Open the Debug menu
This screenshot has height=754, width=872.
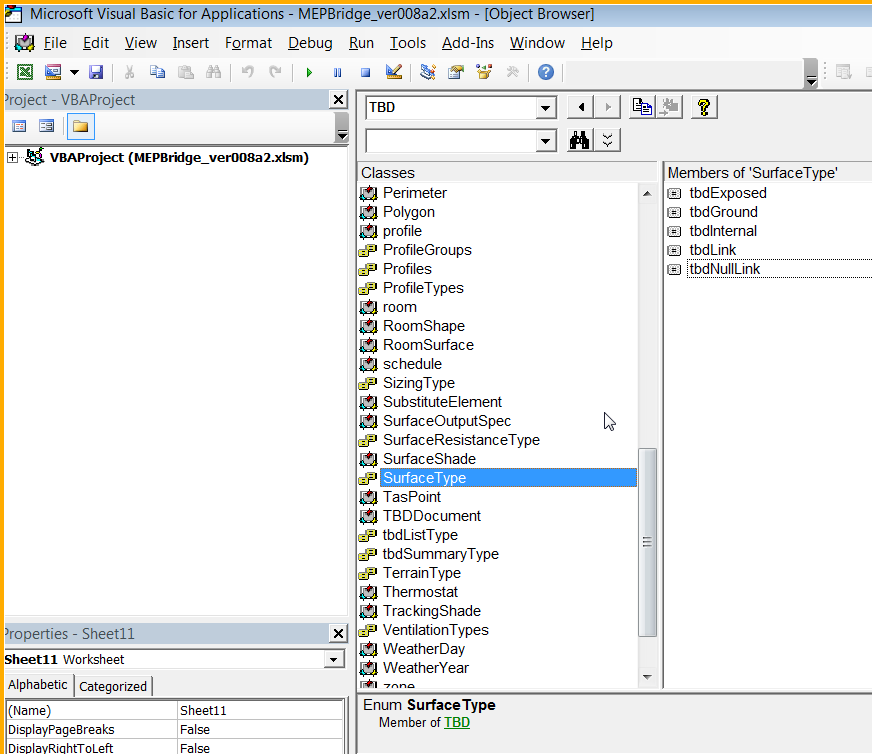click(x=310, y=43)
